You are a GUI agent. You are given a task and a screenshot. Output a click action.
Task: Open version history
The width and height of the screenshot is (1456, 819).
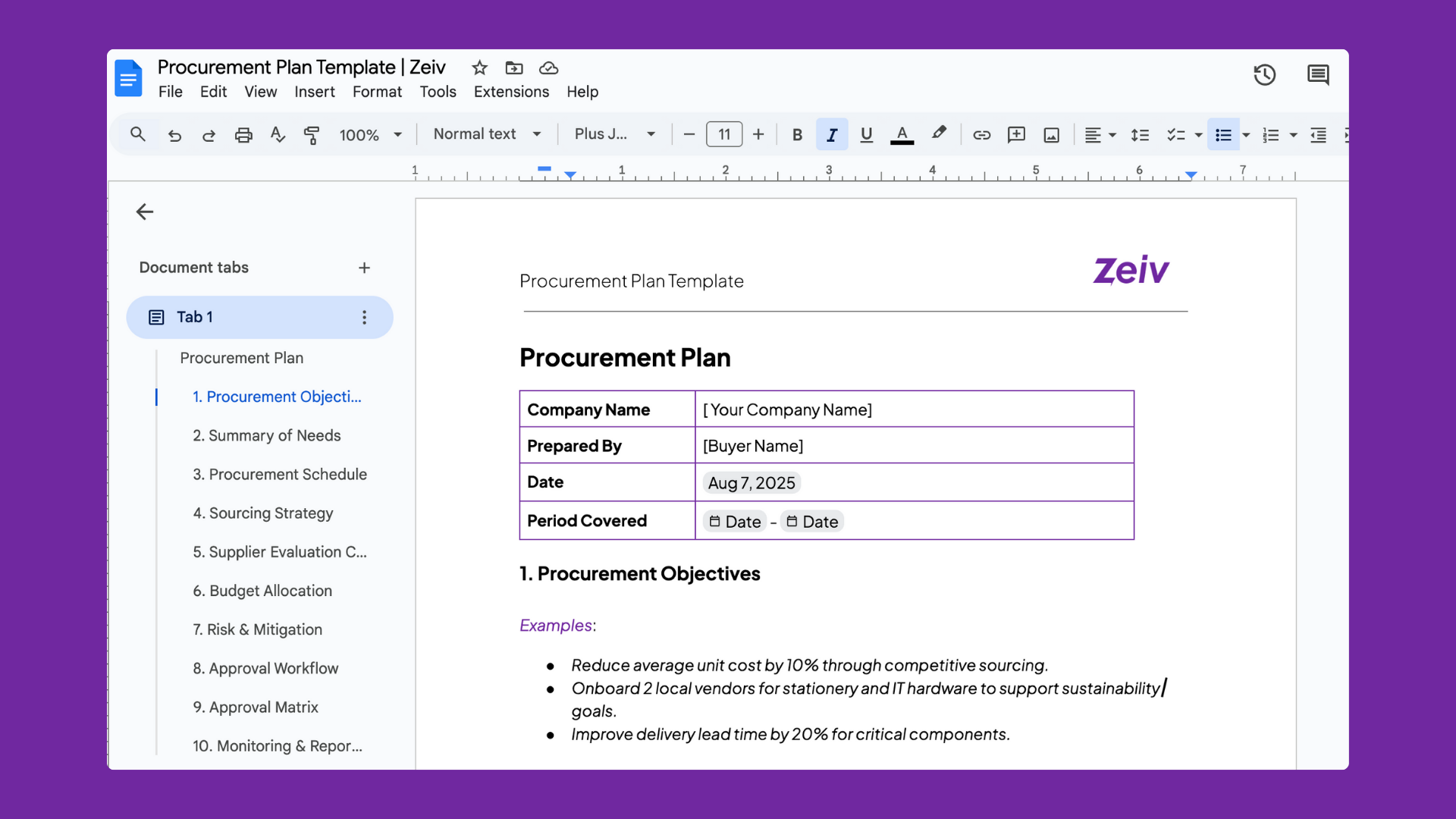tap(1265, 75)
